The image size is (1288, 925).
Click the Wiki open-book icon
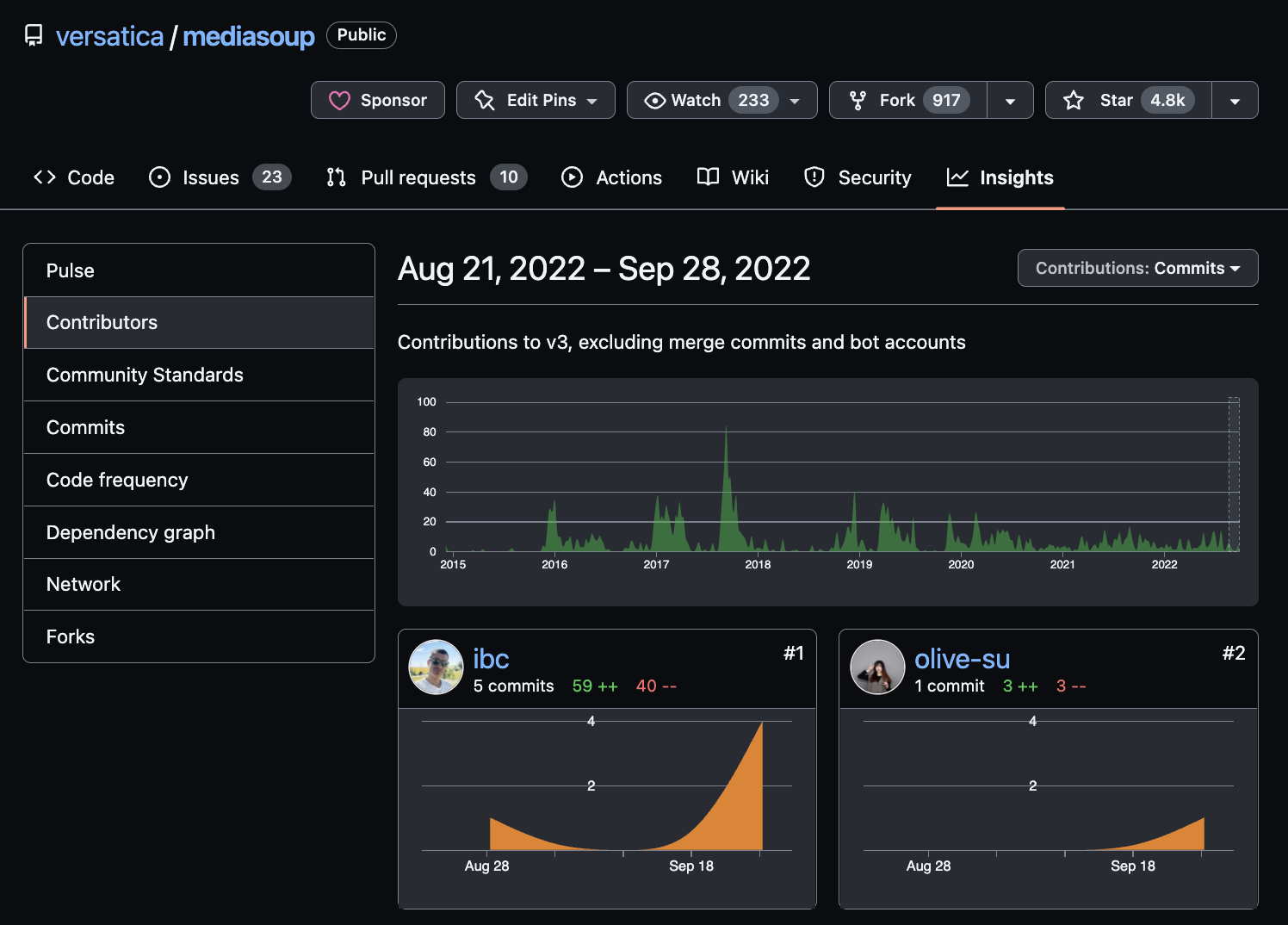tap(708, 177)
